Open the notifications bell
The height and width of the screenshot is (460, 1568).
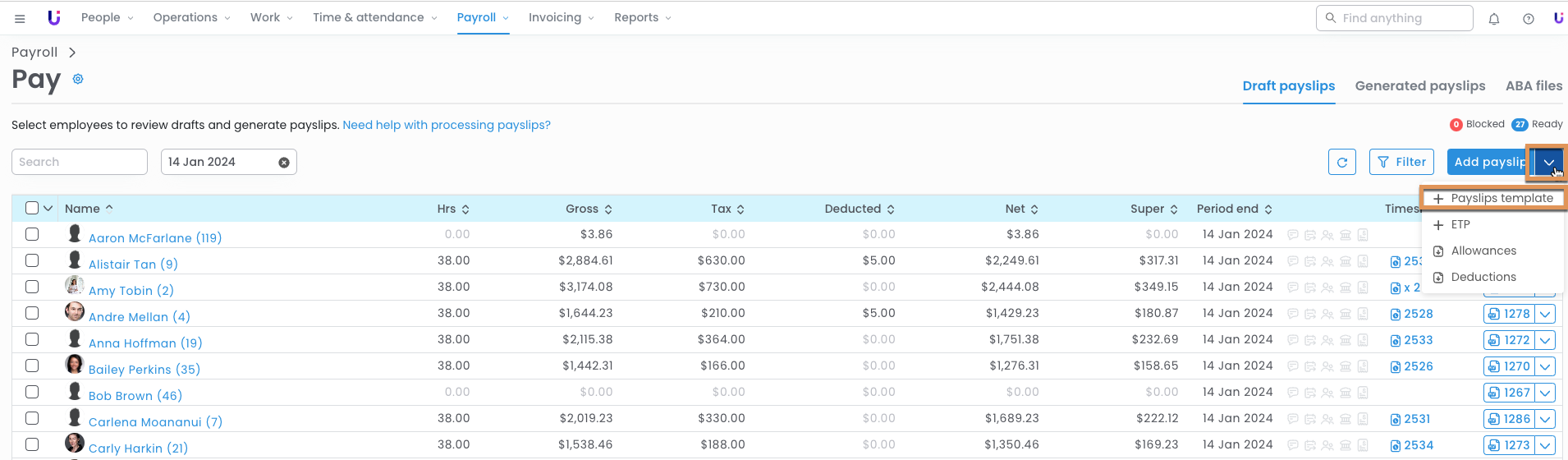coord(1494,18)
